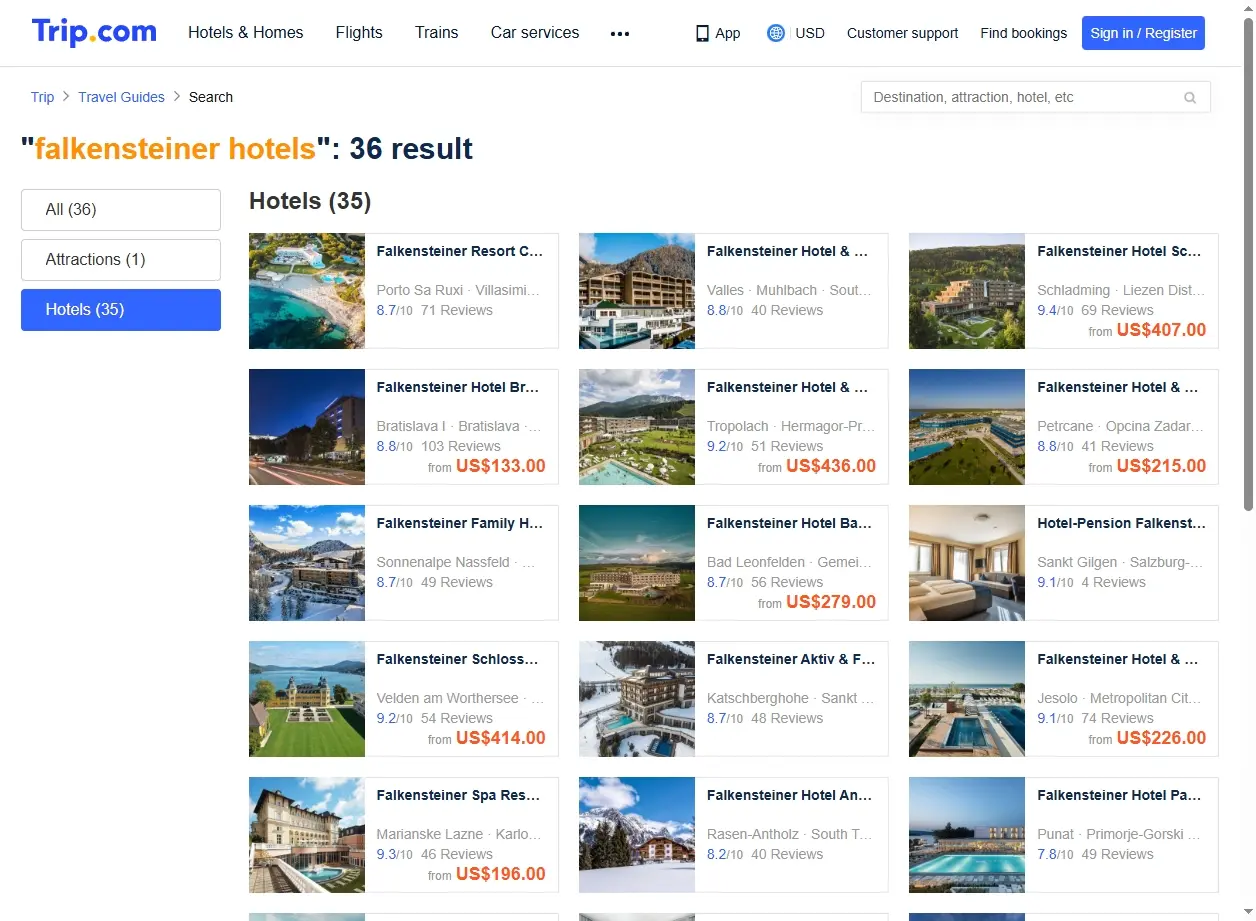Open the App phone icon link

[718, 33]
